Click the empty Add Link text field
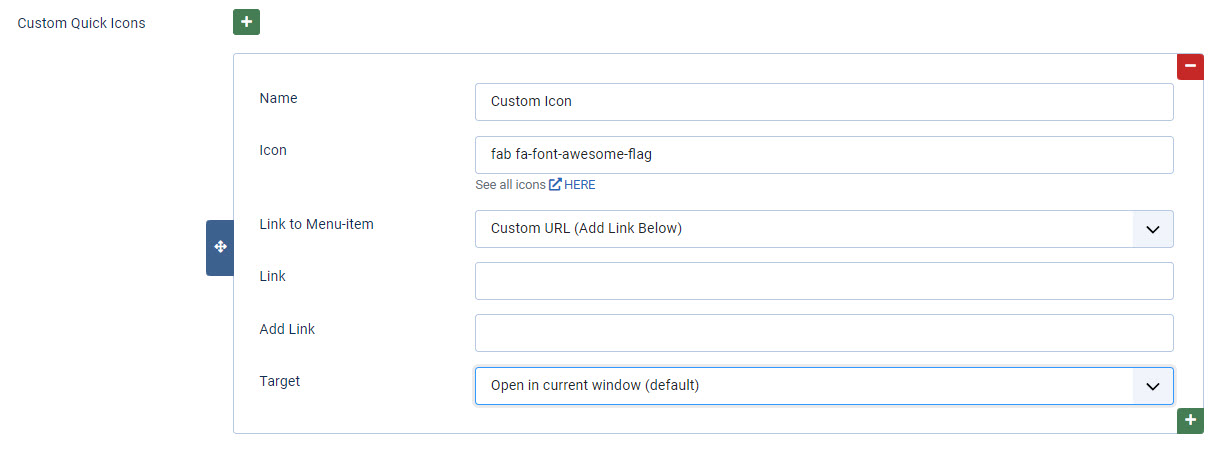 (x=823, y=333)
